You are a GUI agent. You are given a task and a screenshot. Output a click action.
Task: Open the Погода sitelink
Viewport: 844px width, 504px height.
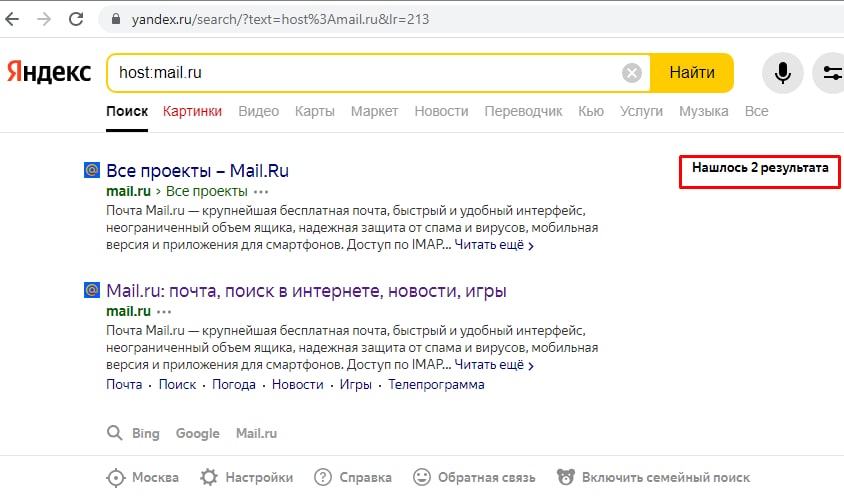pos(234,384)
